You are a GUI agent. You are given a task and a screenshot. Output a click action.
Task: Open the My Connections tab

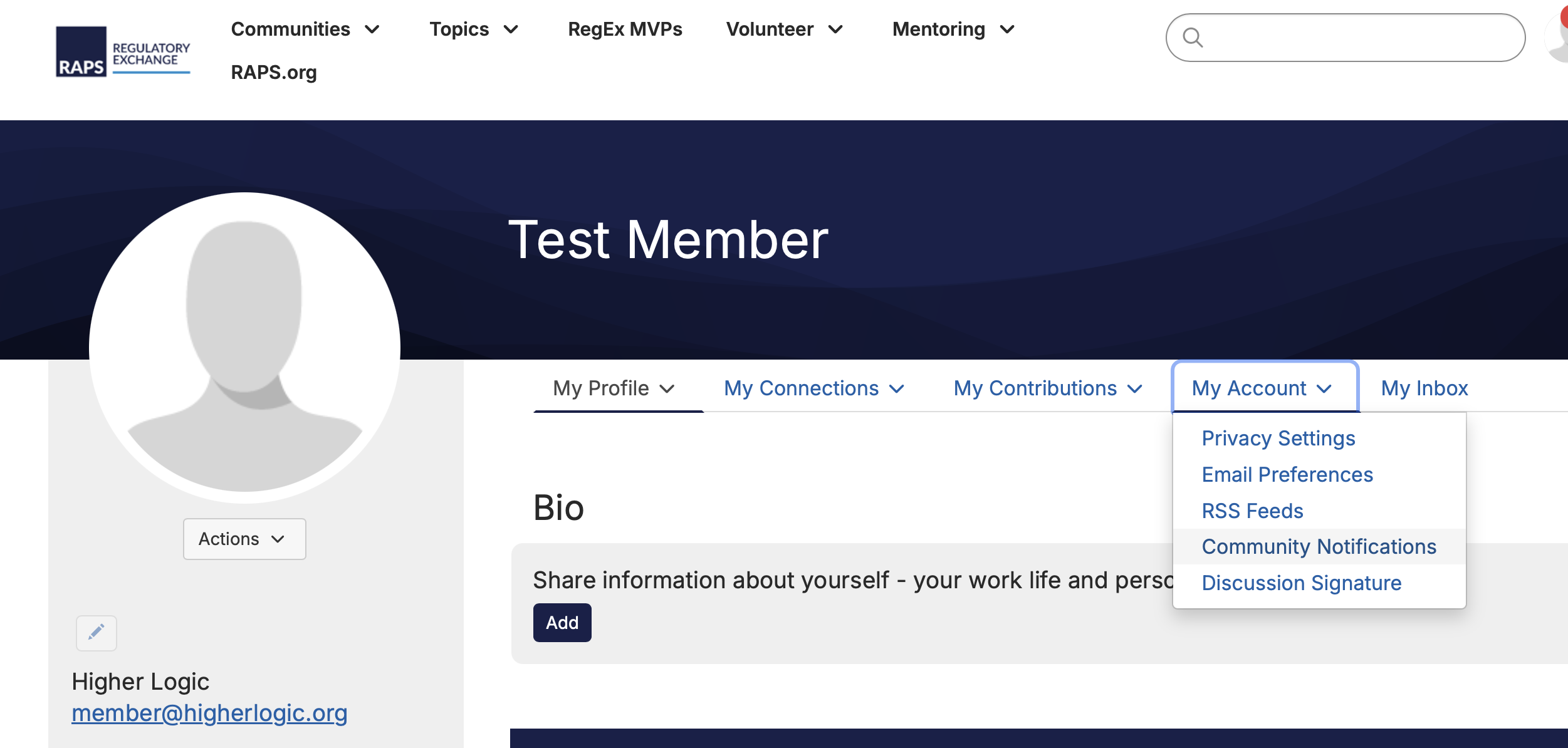pos(813,388)
